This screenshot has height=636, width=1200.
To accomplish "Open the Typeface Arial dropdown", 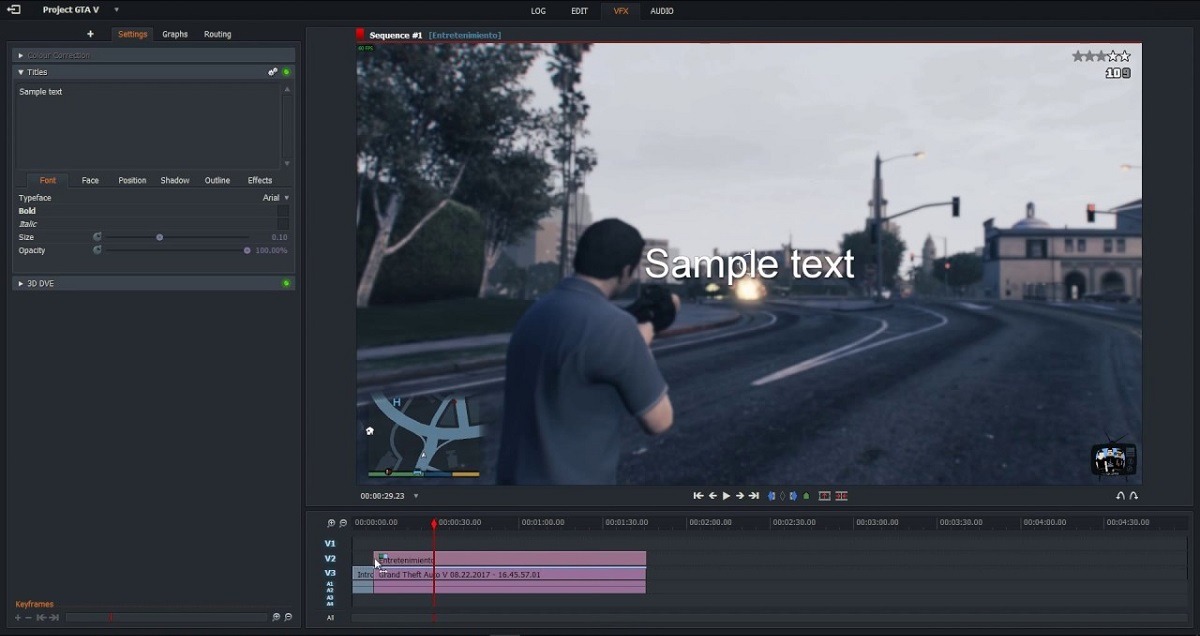I will (276, 198).
